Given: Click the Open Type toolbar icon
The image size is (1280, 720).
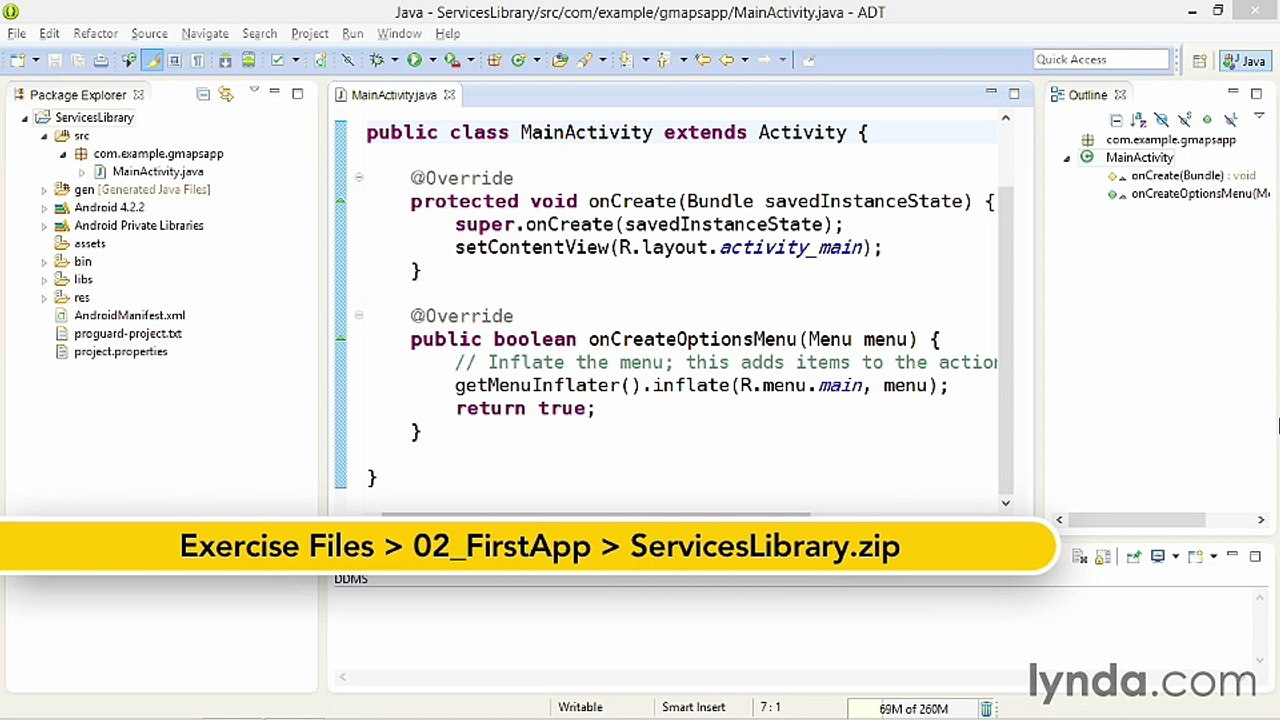Looking at the screenshot, I should [560, 60].
